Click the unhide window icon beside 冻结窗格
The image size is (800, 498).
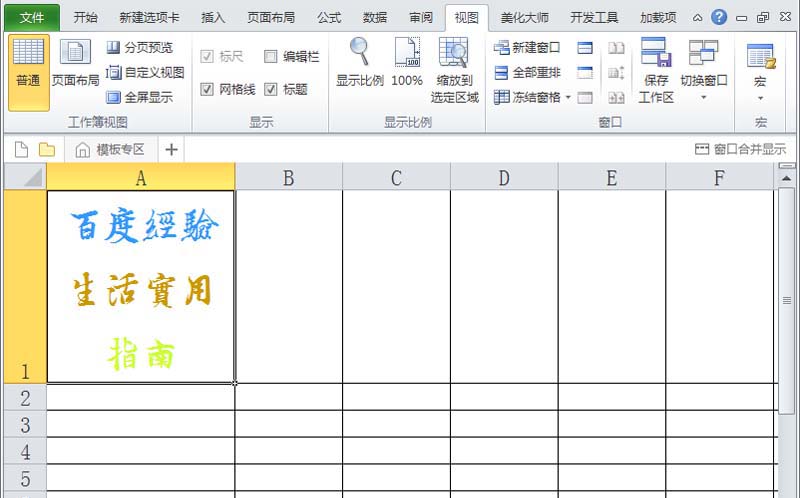[x=585, y=97]
